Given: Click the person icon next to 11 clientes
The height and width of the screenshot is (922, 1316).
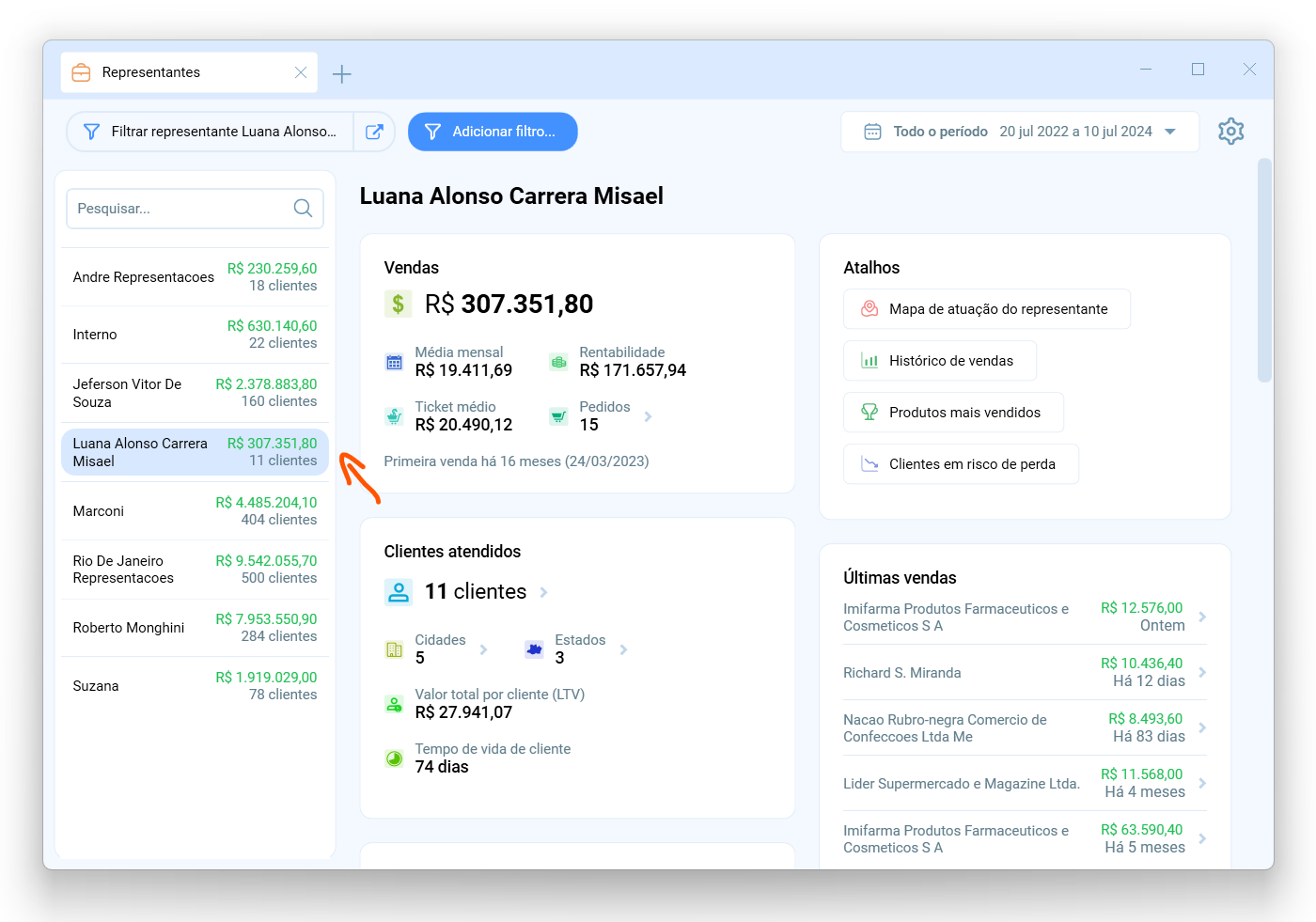Looking at the screenshot, I should coord(399,591).
